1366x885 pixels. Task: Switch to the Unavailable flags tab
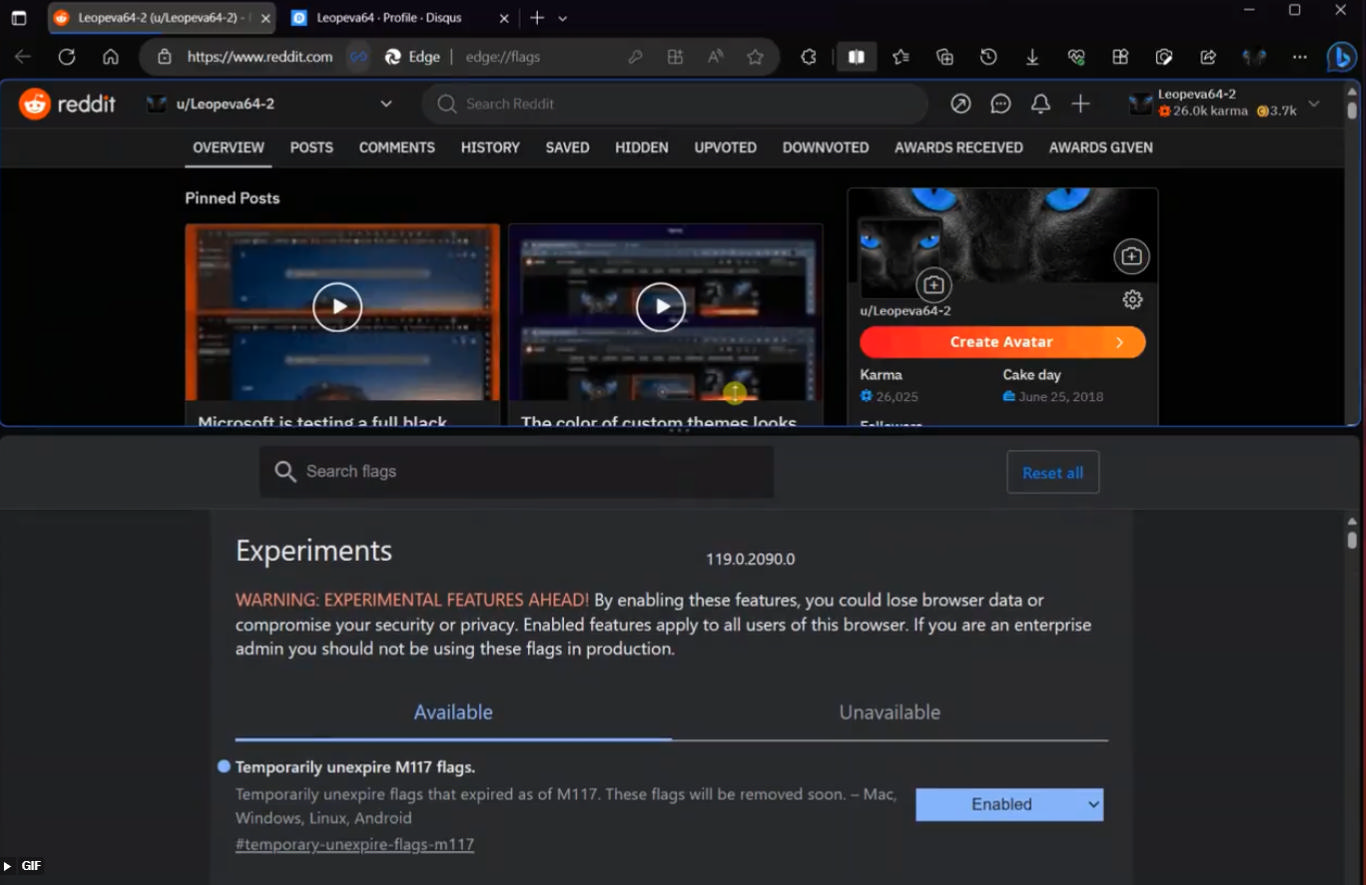889,712
